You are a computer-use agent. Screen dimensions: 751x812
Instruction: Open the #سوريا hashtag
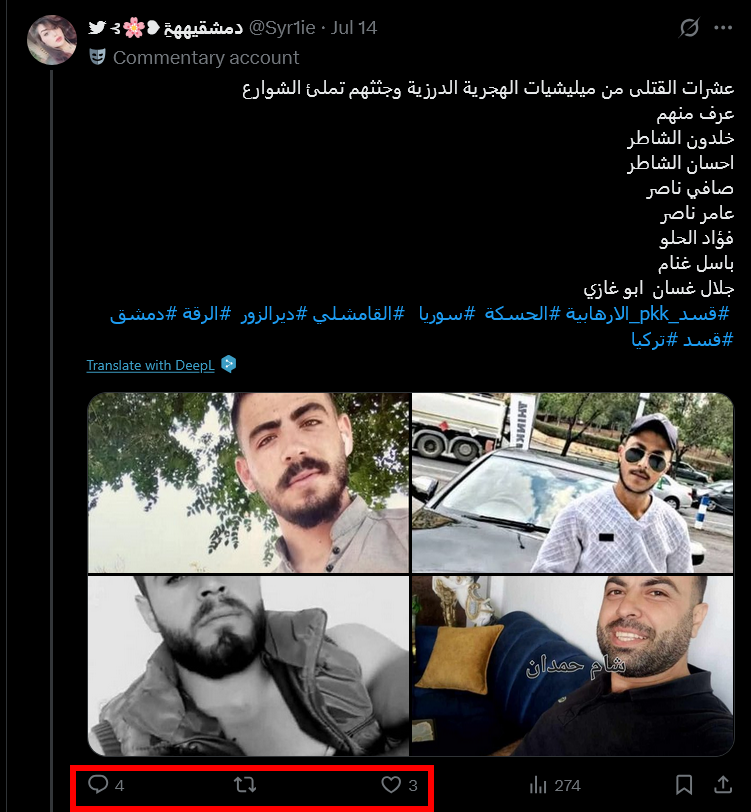[x=446, y=313]
